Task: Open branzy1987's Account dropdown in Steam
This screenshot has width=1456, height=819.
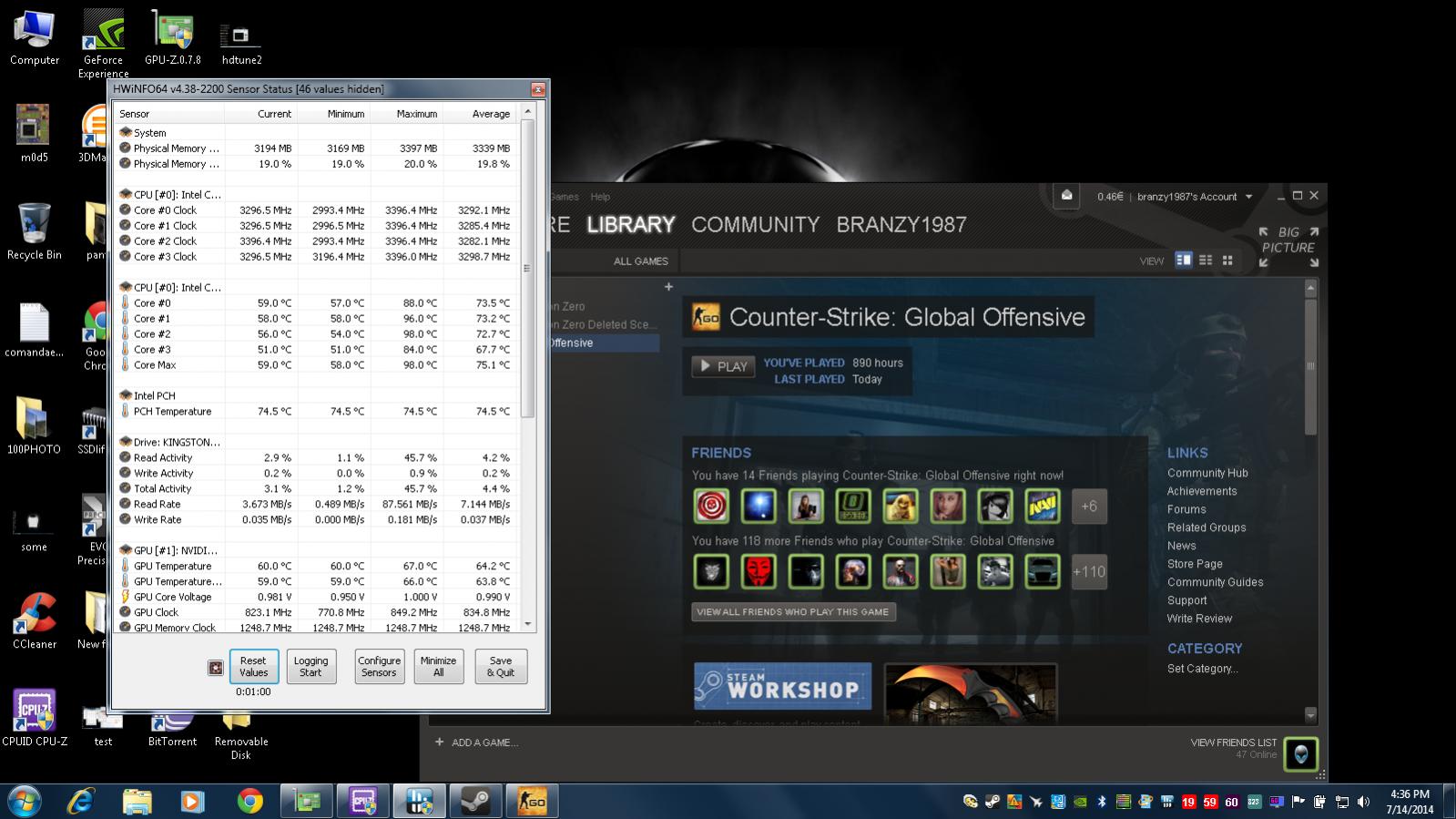Action: [x=1195, y=197]
